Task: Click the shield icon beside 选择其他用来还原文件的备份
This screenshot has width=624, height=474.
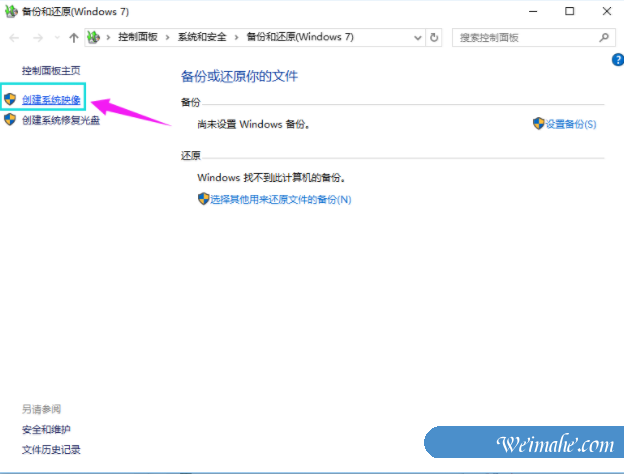Action: 203,199
